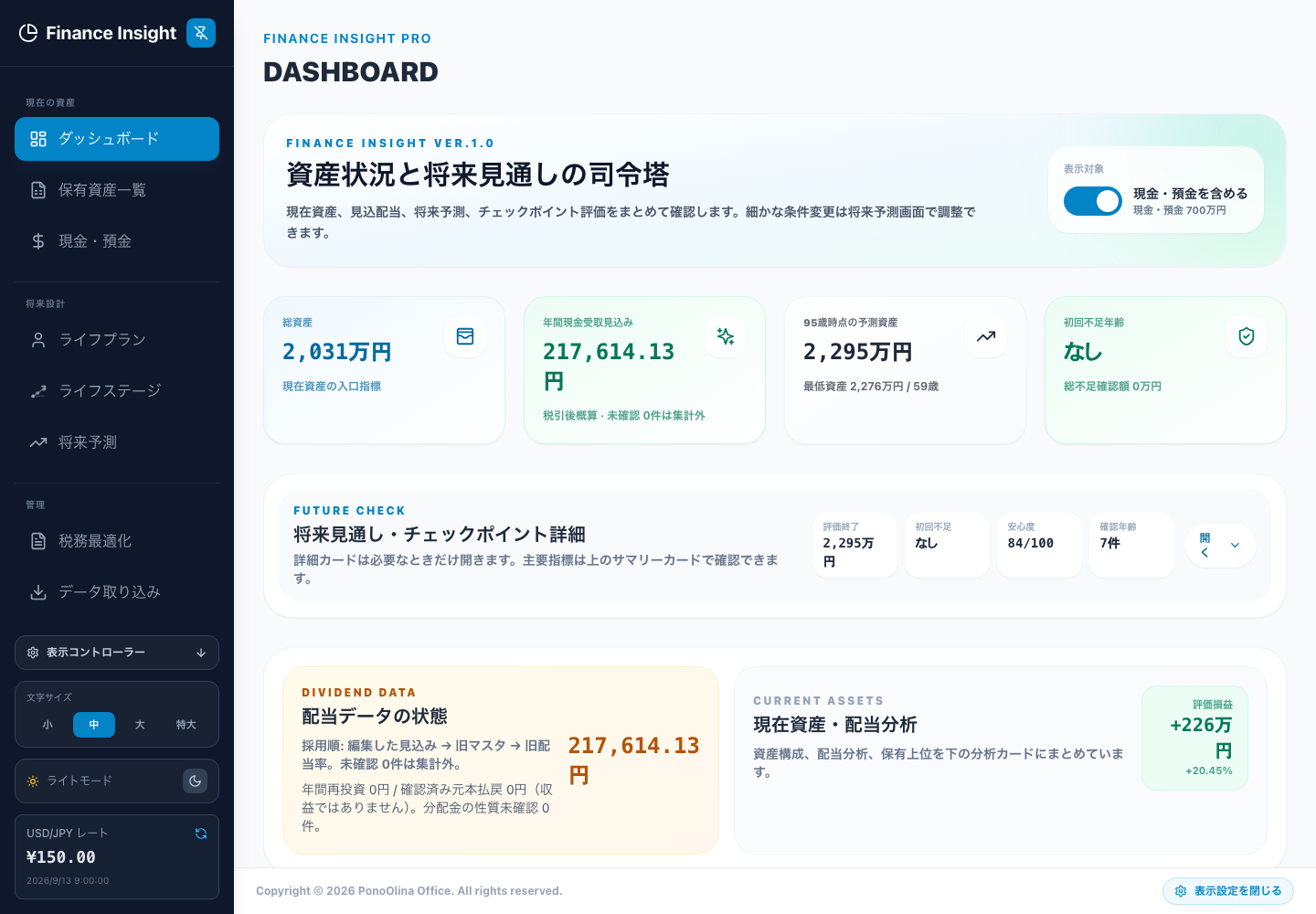Click the trend arrow icon in 95歳時点の予測資産 card
Image resolution: width=1316 pixels, height=914 pixels.
pos(986,336)
